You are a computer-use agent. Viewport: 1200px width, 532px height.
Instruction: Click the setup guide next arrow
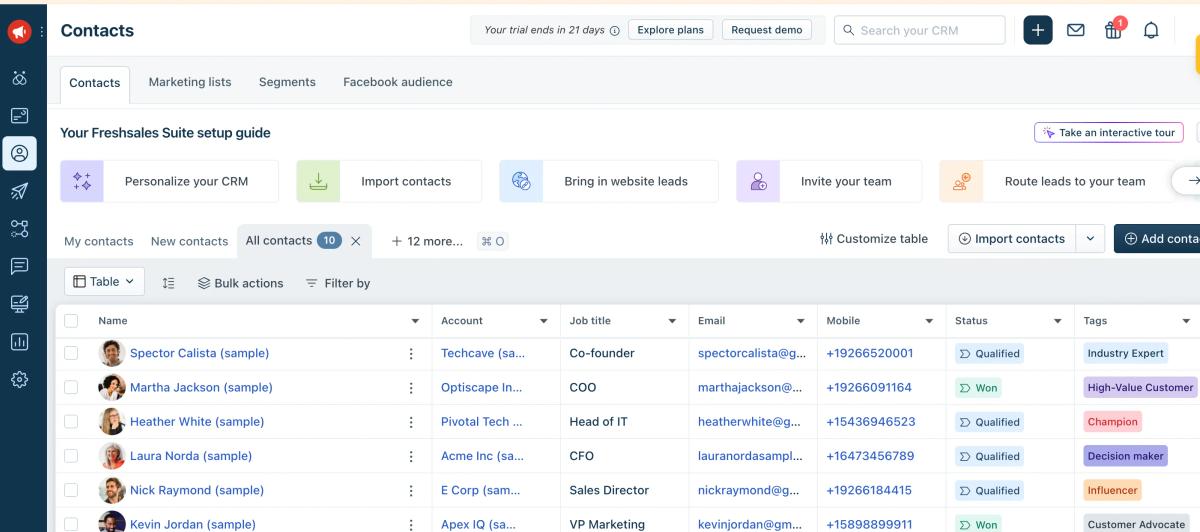point(1191,181)
